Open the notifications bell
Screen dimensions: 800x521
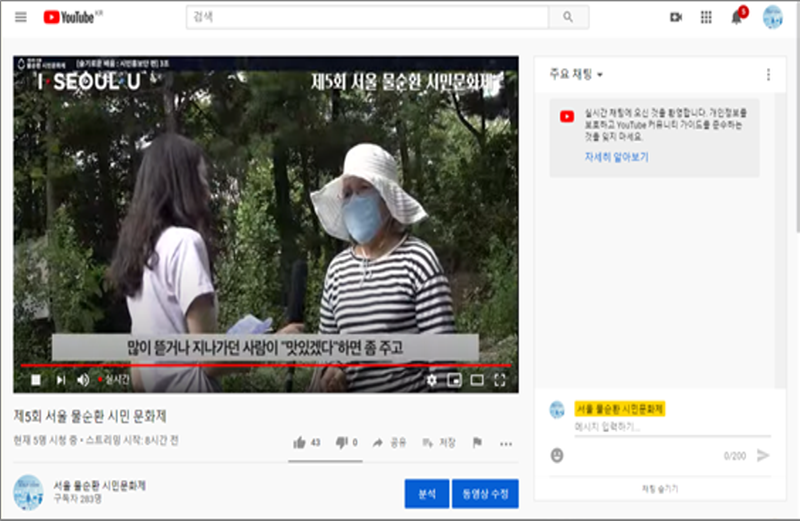[737, 17]
